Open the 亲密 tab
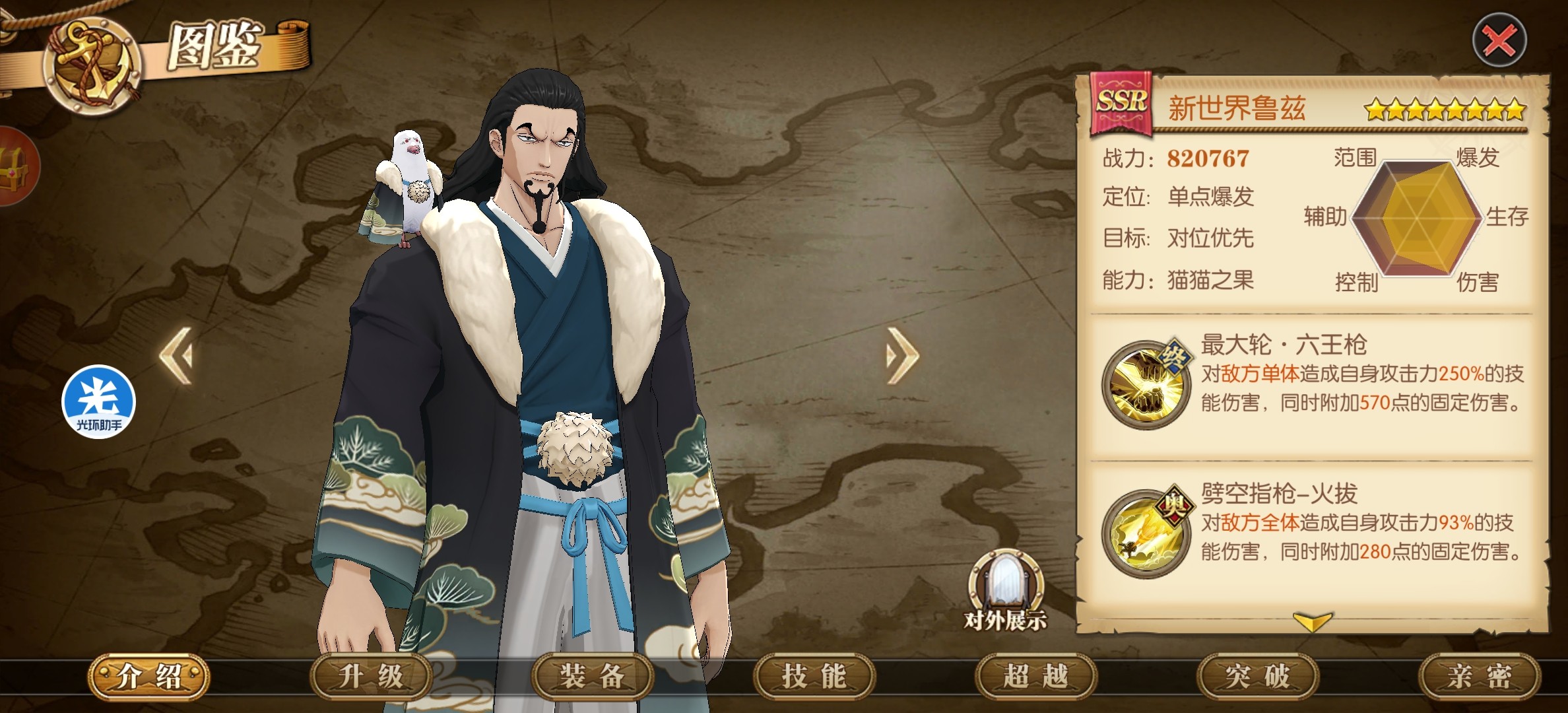Image resolution: width=1568 pixels, height=713 pixels. pos(1480,677)
